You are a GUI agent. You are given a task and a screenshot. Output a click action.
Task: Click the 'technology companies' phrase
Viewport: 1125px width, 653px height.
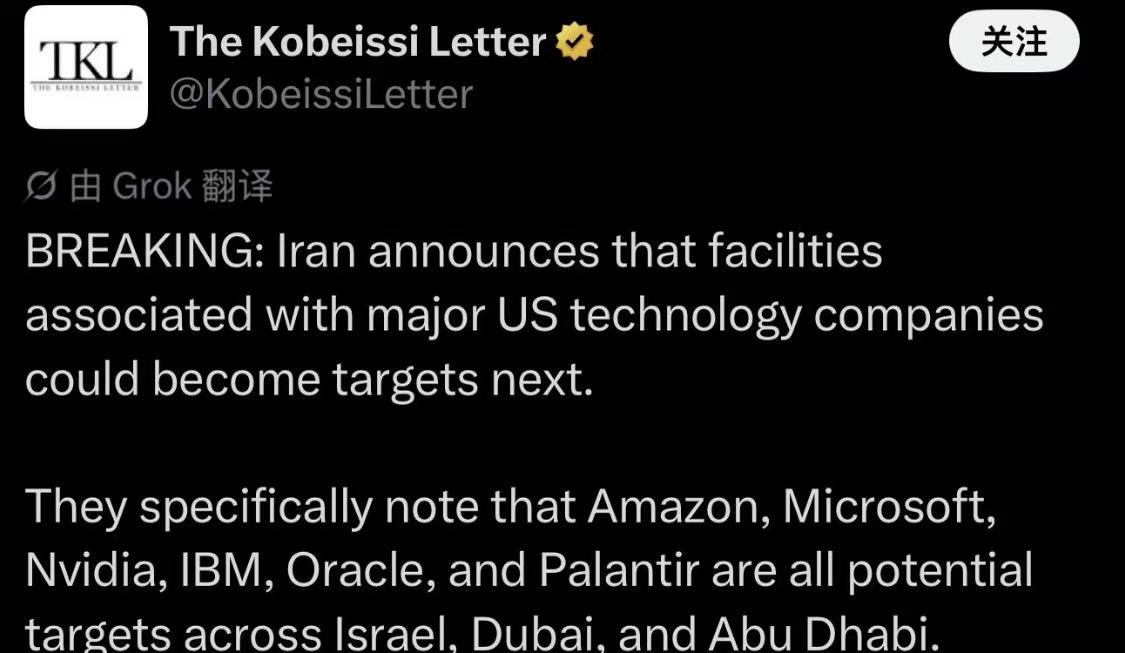pyautogui.click(x=808, y=316)
